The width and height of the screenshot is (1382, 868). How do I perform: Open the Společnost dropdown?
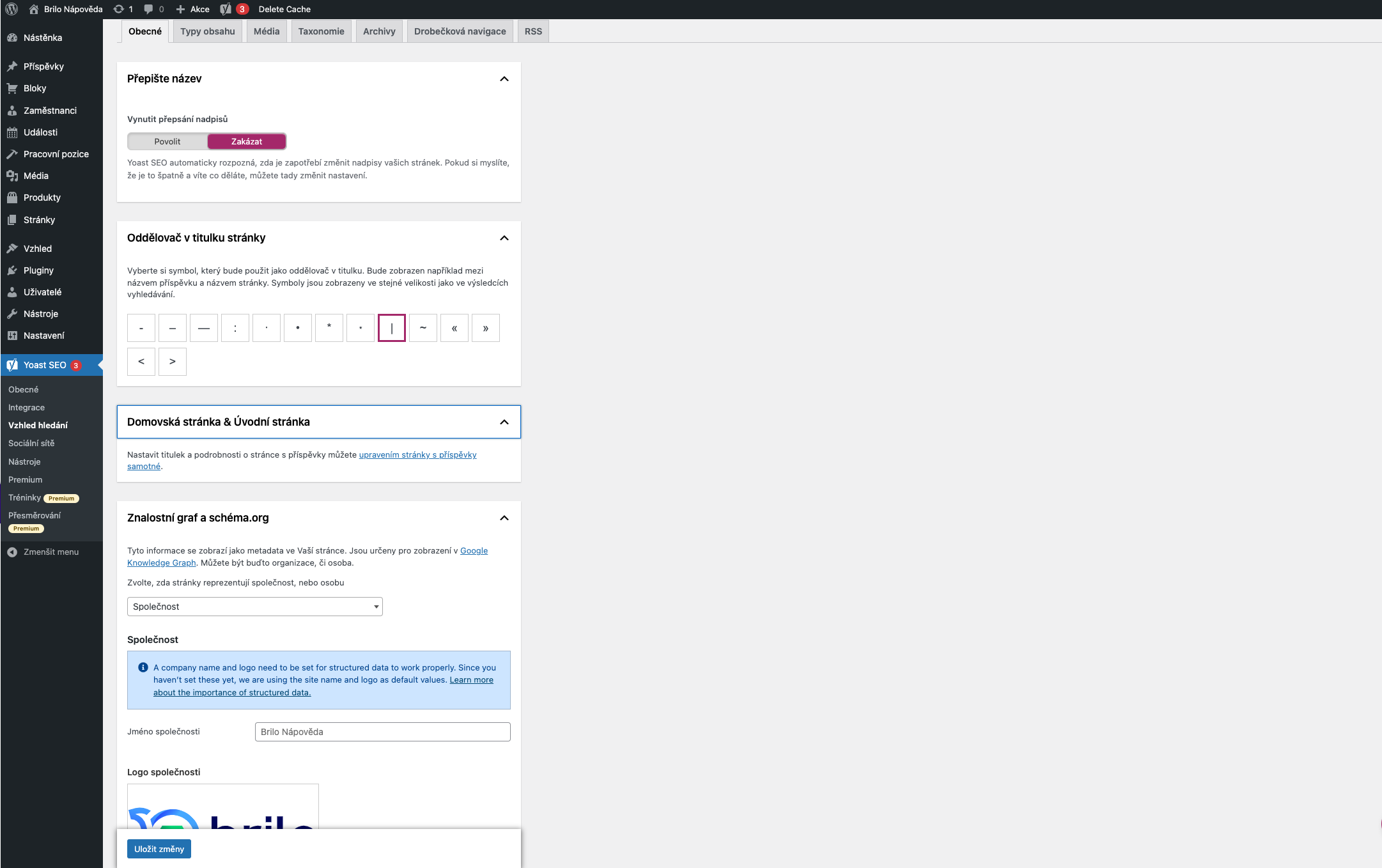[x=254, y=607]
